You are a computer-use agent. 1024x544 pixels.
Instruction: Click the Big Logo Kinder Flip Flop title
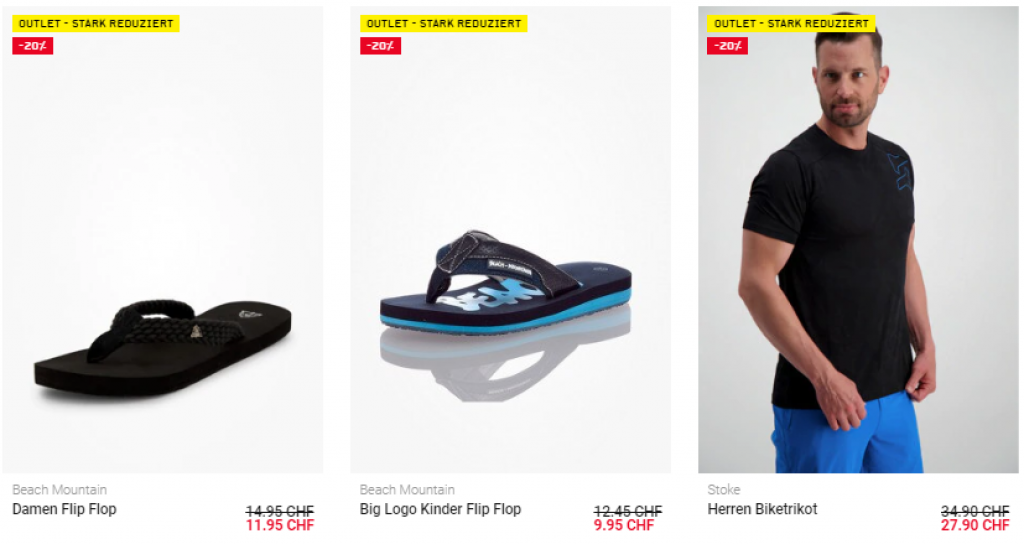pyautogui.click(x=440, y=509)
